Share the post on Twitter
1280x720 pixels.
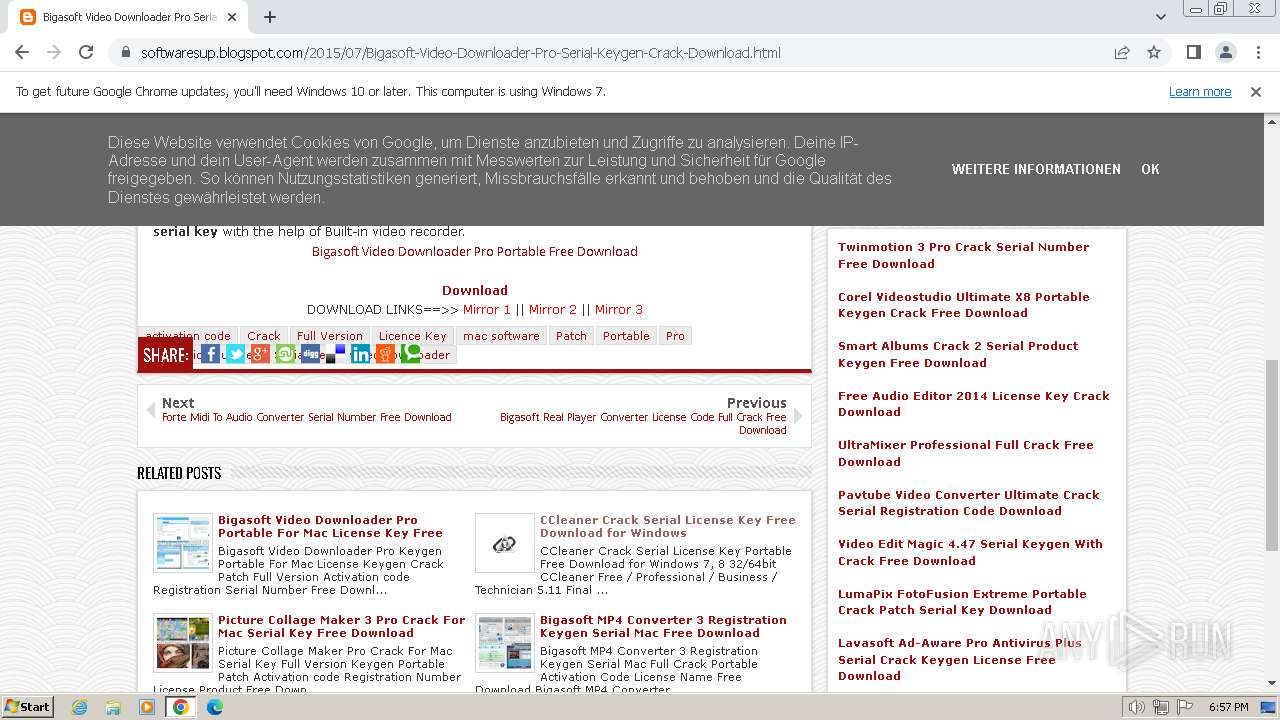pos(236,354)
